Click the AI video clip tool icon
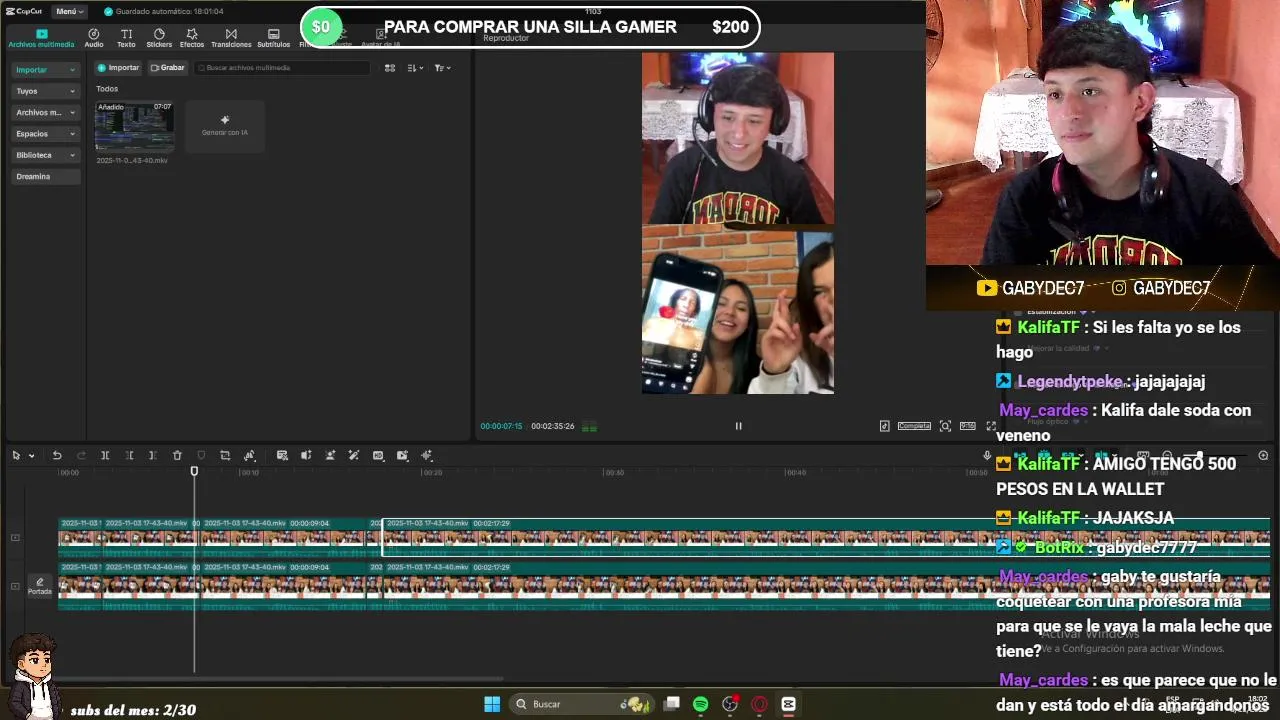Viewport: 1280px width, 720px height. (x=402, y=456)
